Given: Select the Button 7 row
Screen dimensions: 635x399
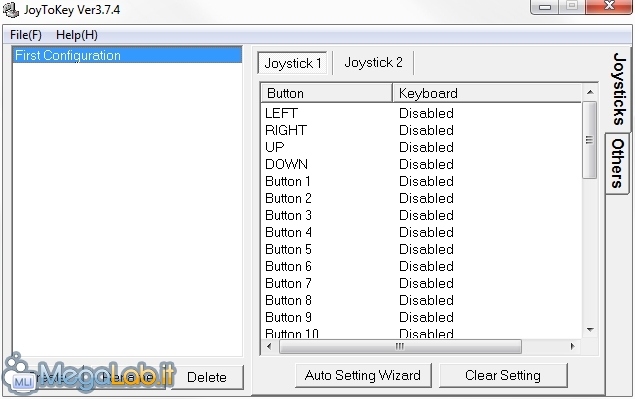Looking at the screenshot, I should pos(421,284).
